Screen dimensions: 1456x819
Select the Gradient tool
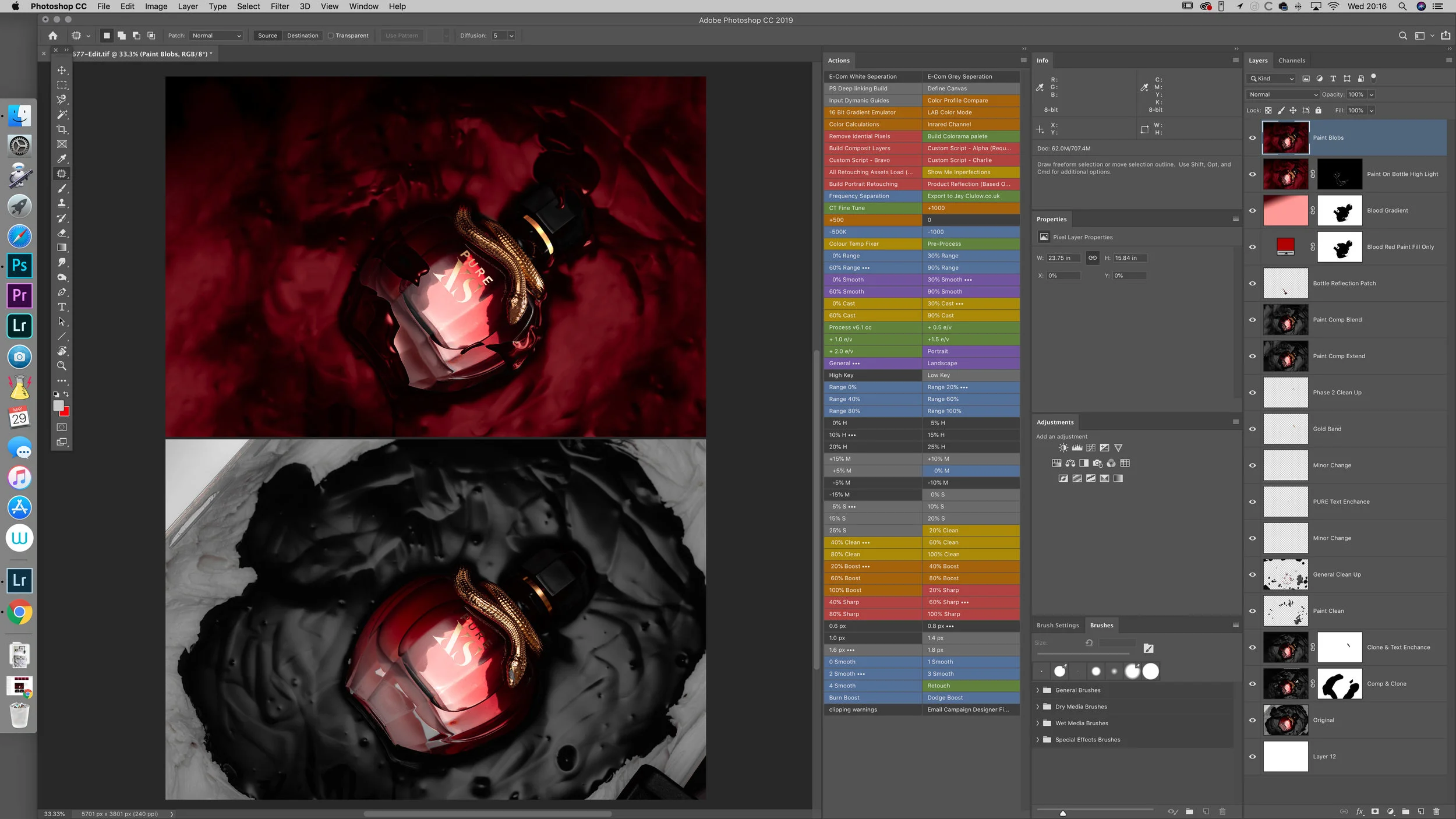[62, 248]
